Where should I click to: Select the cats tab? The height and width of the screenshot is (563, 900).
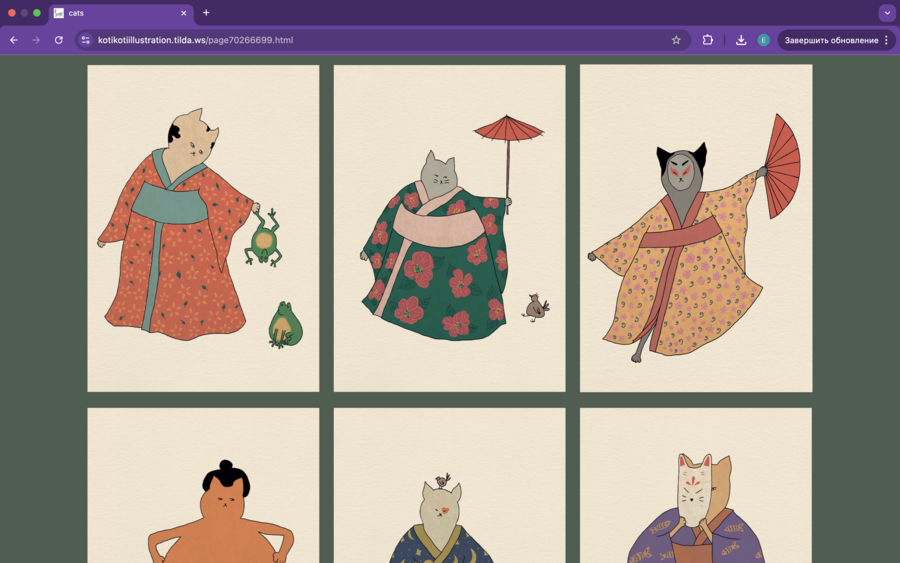click(121, 13)
